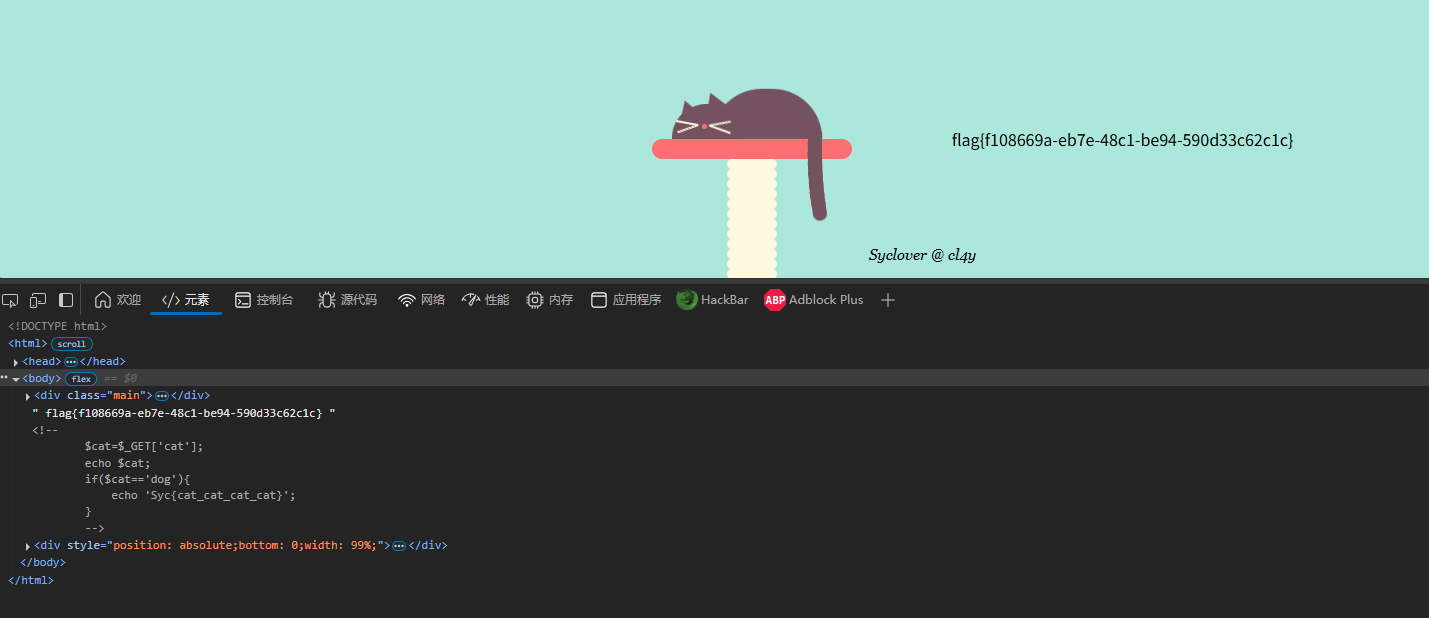Click the scroll badge next to html

(x=72, y=344)
